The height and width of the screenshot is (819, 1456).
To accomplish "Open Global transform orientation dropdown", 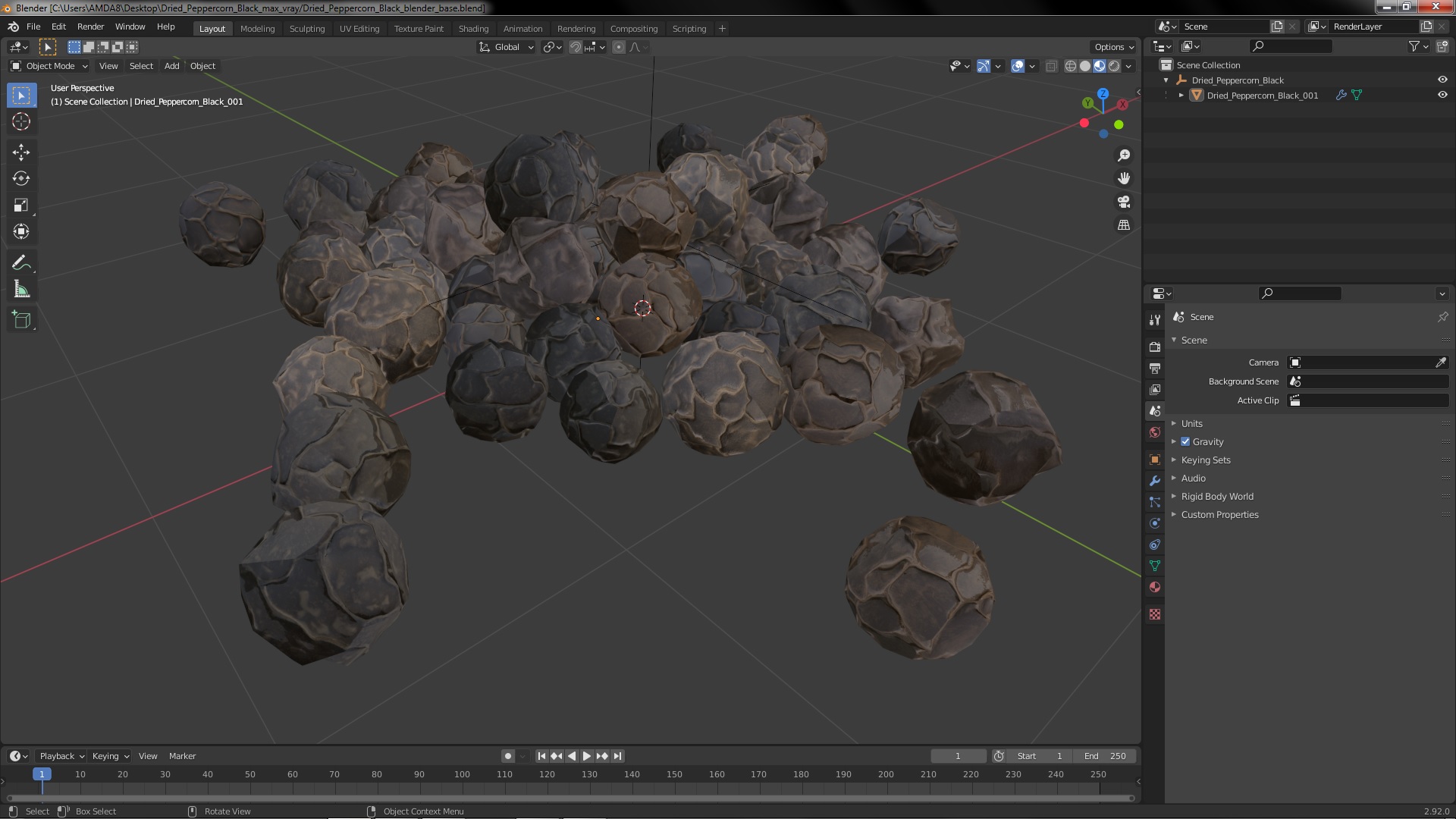I will pos(506,47).
